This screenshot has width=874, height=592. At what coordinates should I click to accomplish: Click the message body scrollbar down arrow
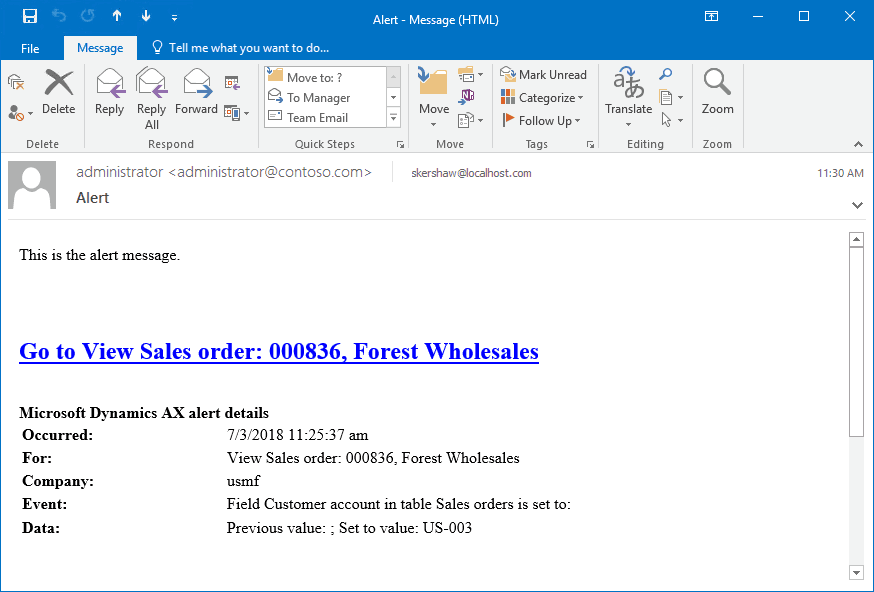point(856,572)
